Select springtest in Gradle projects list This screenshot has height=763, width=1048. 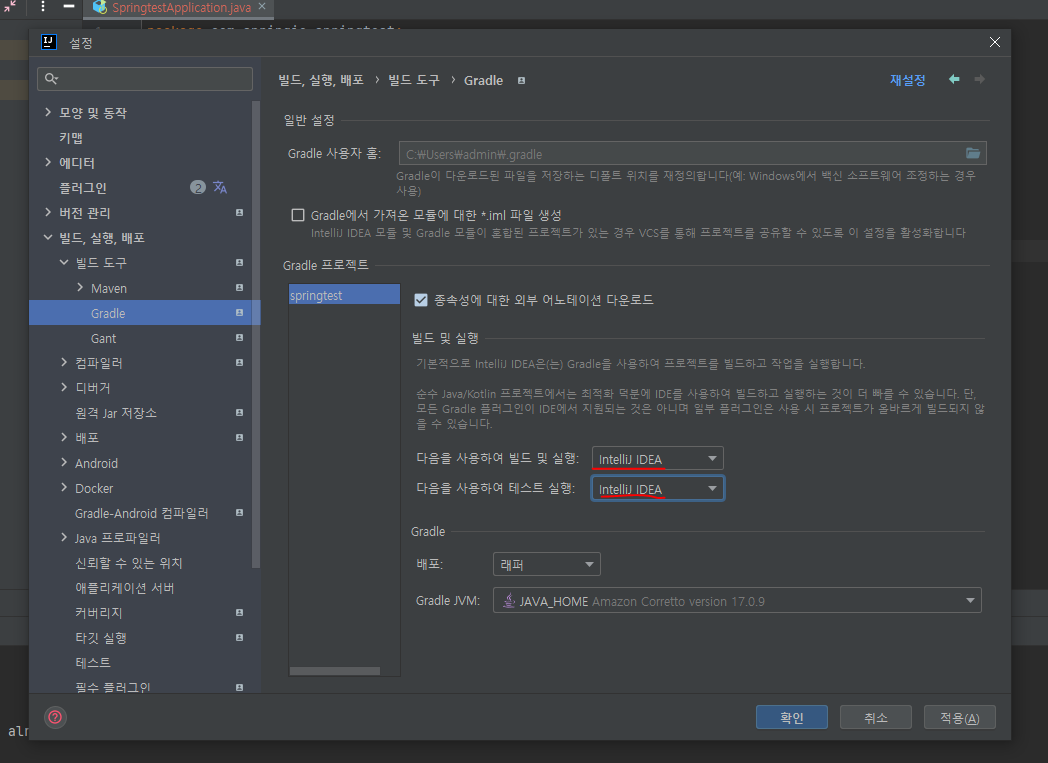344,295
